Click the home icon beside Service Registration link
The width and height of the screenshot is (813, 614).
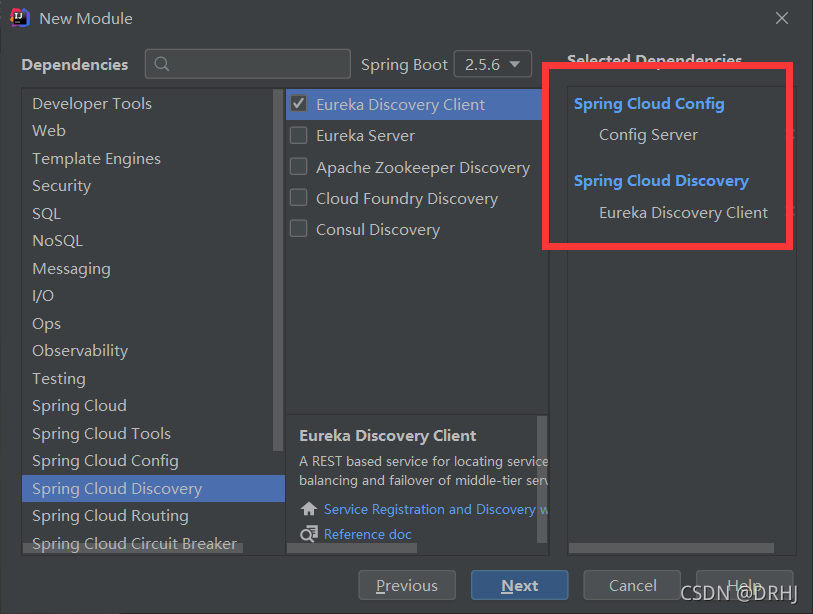click(x=309, y=509)
